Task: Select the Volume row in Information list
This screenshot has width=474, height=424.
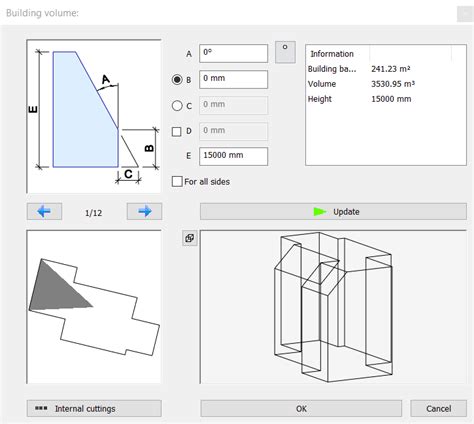Action: pyautogui.click(x=386, y=84)
